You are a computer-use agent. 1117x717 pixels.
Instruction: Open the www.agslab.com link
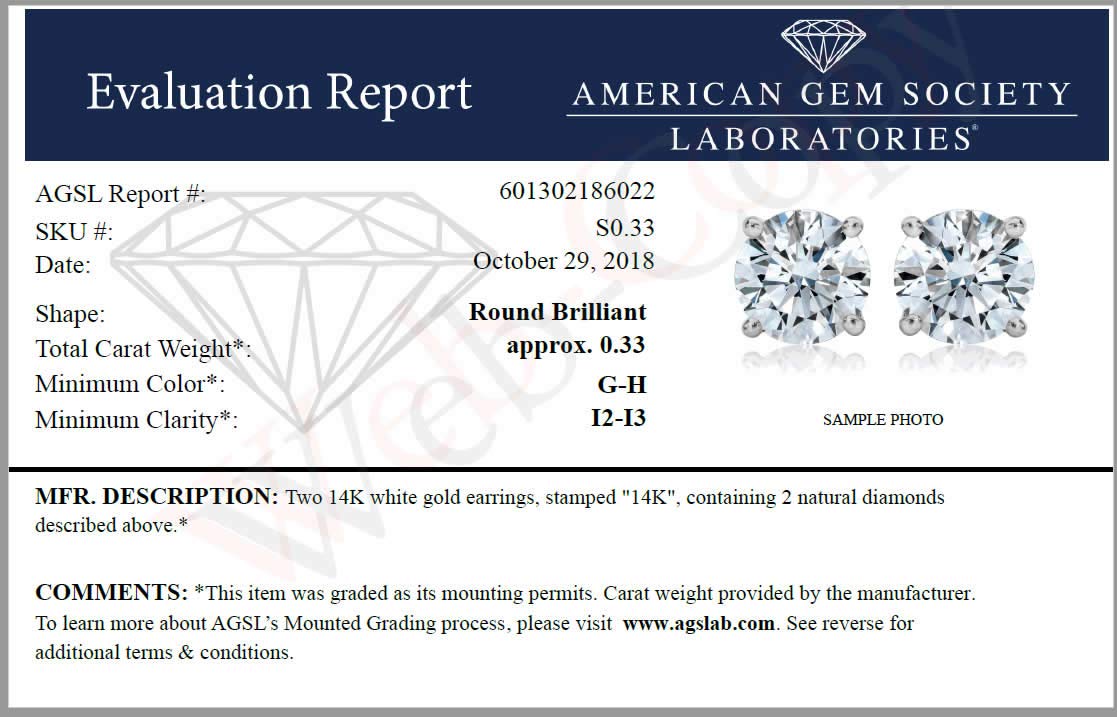click(x=698, y=624)
